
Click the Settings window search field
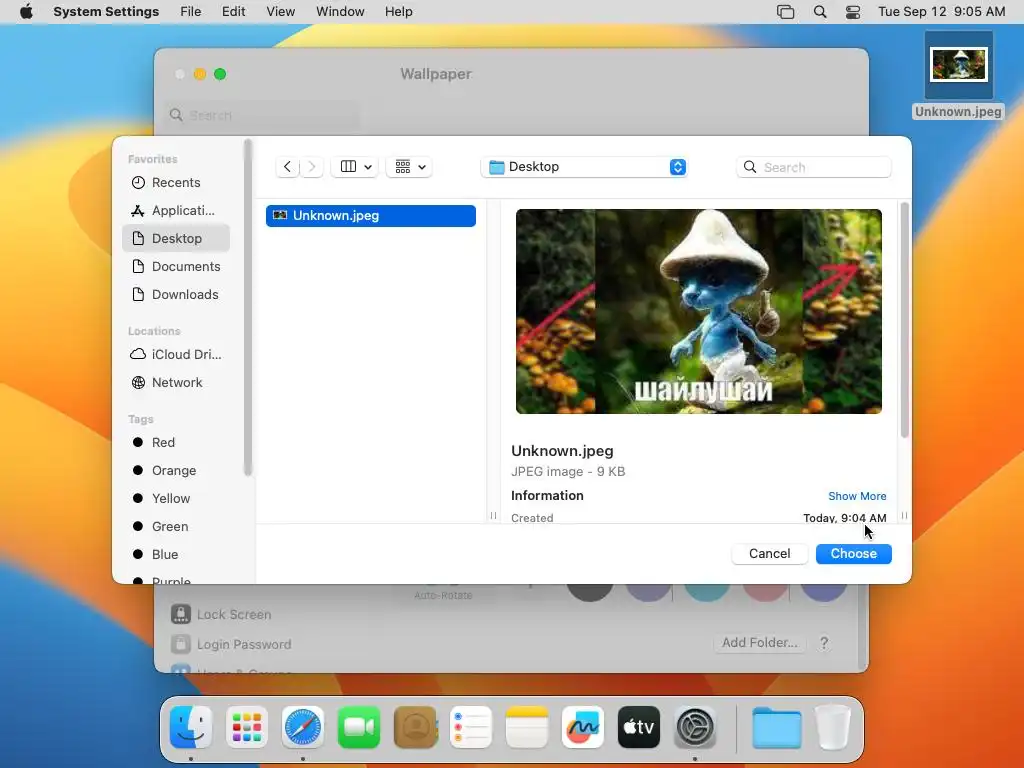click(263, 115)
